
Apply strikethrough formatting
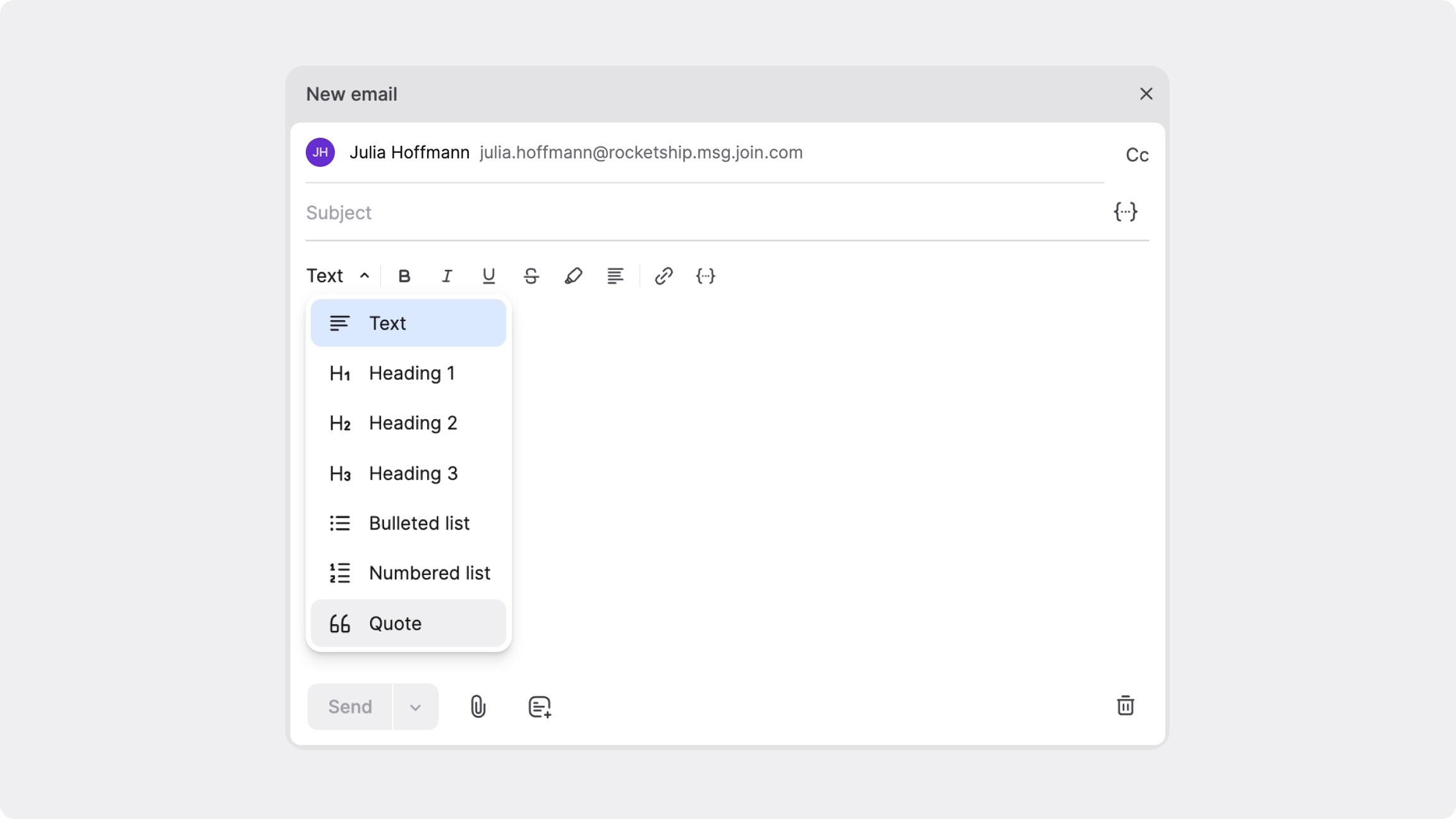click(x=531, y=276)
